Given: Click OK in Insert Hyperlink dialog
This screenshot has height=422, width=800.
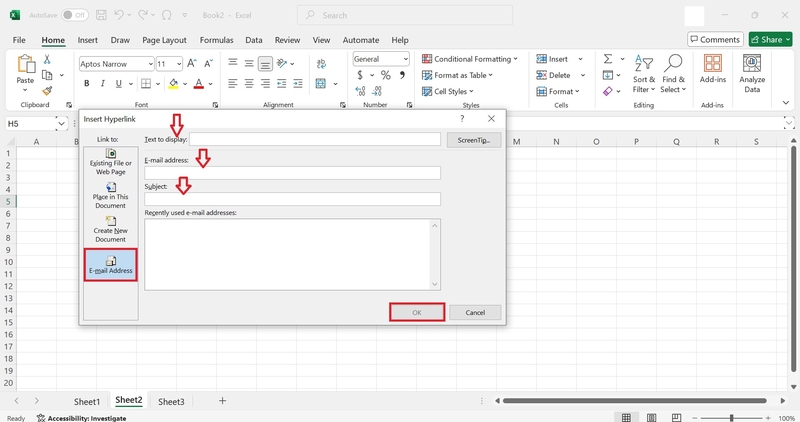Looking at the screenshot, I should pyautogui.click(x=417, y=312).
